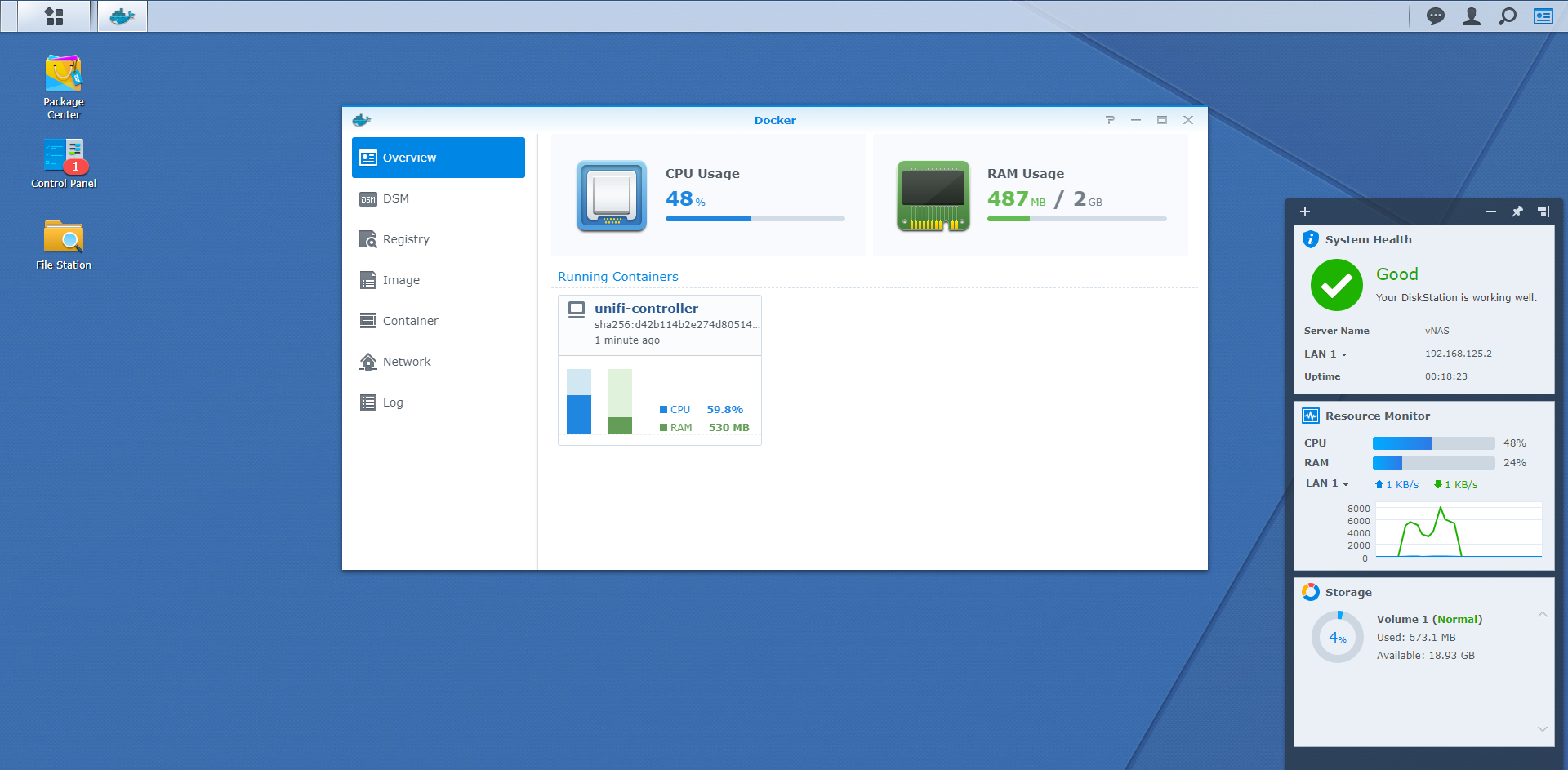The width and height of the screenshot is (1568, 770).
Task: Click the Resource Monitor RAM bar
Action: tap(1433, 463)
